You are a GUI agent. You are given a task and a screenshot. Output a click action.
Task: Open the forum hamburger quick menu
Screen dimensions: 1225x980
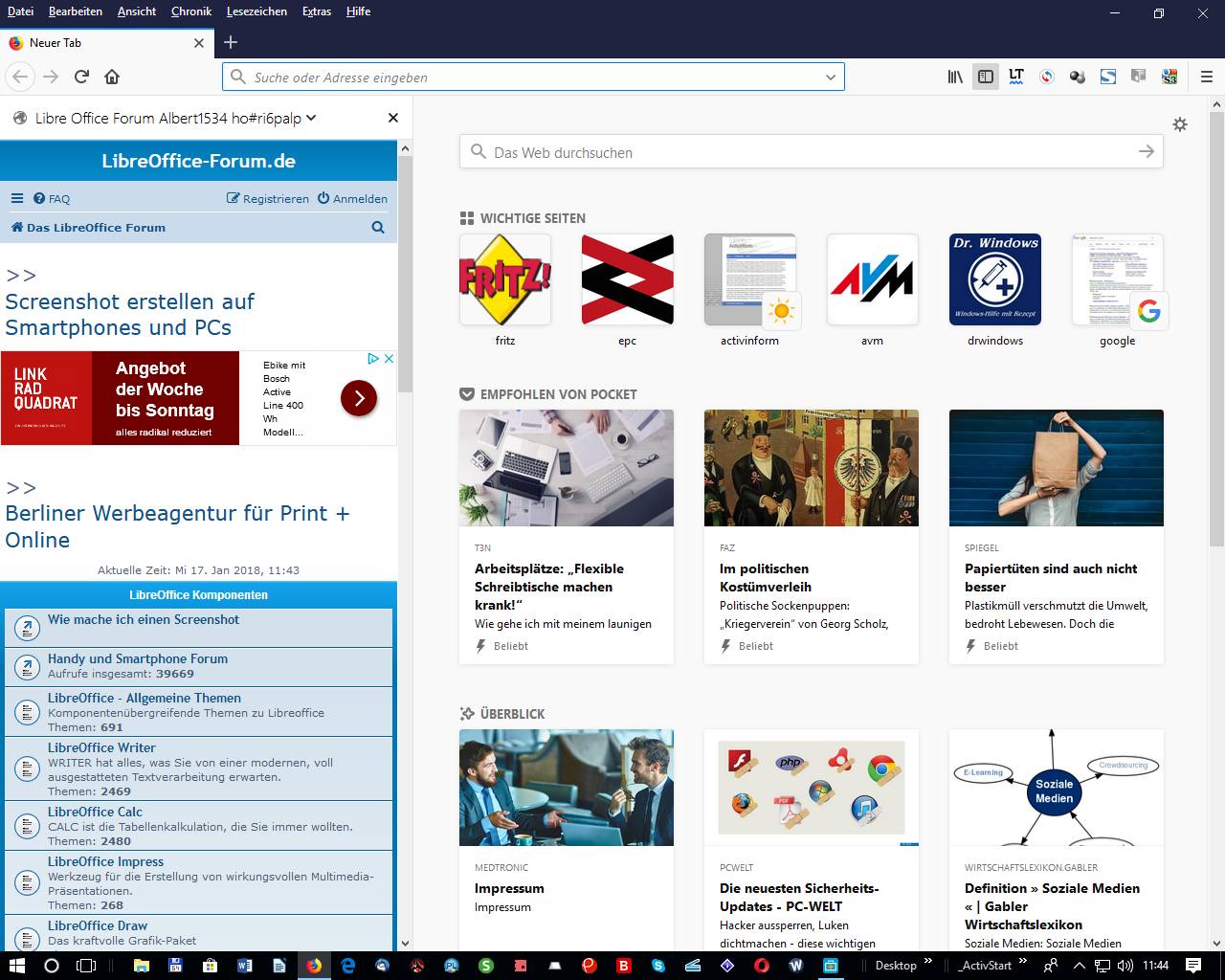16,199
